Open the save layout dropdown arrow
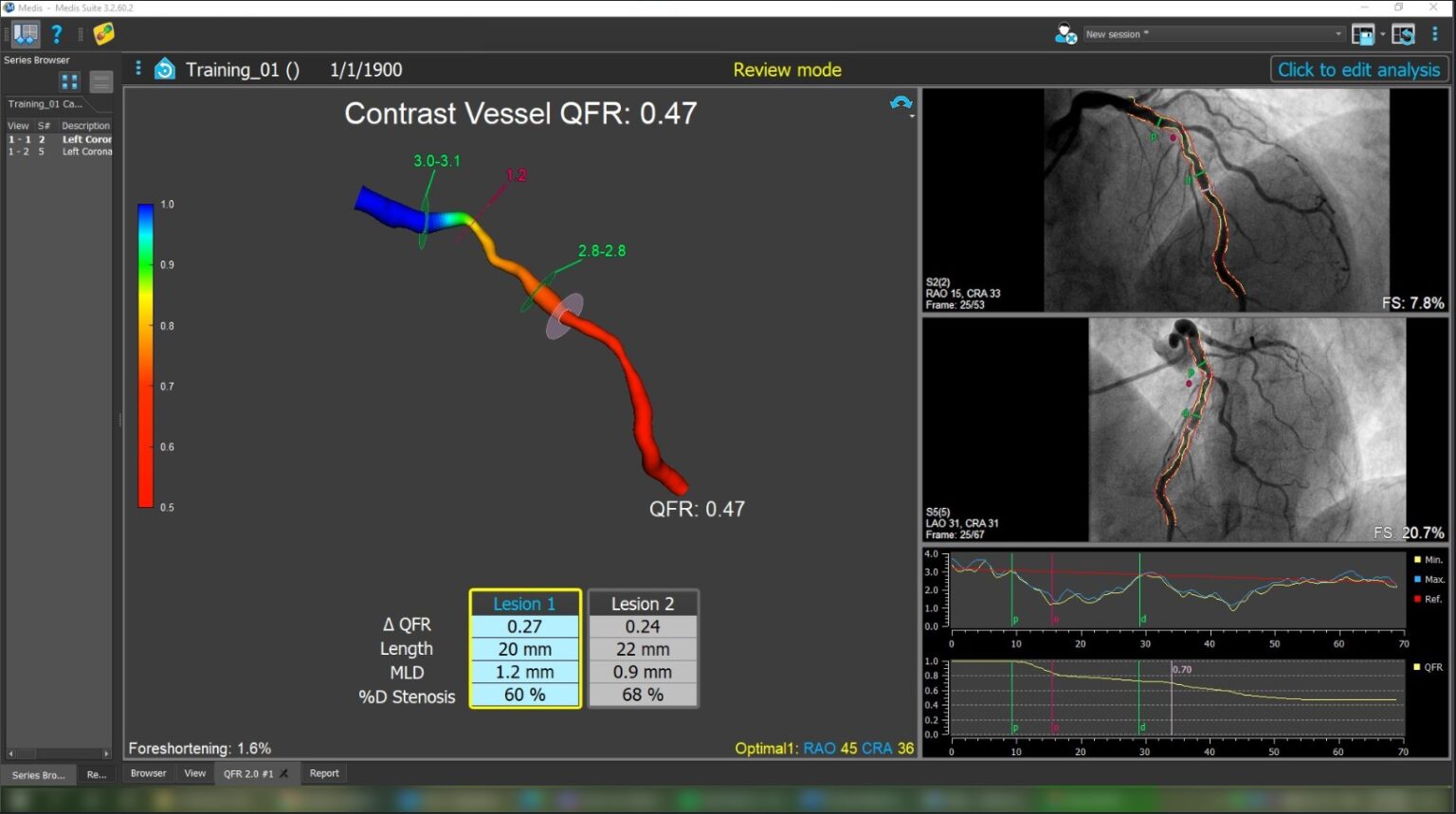 tap(1382, 34)
